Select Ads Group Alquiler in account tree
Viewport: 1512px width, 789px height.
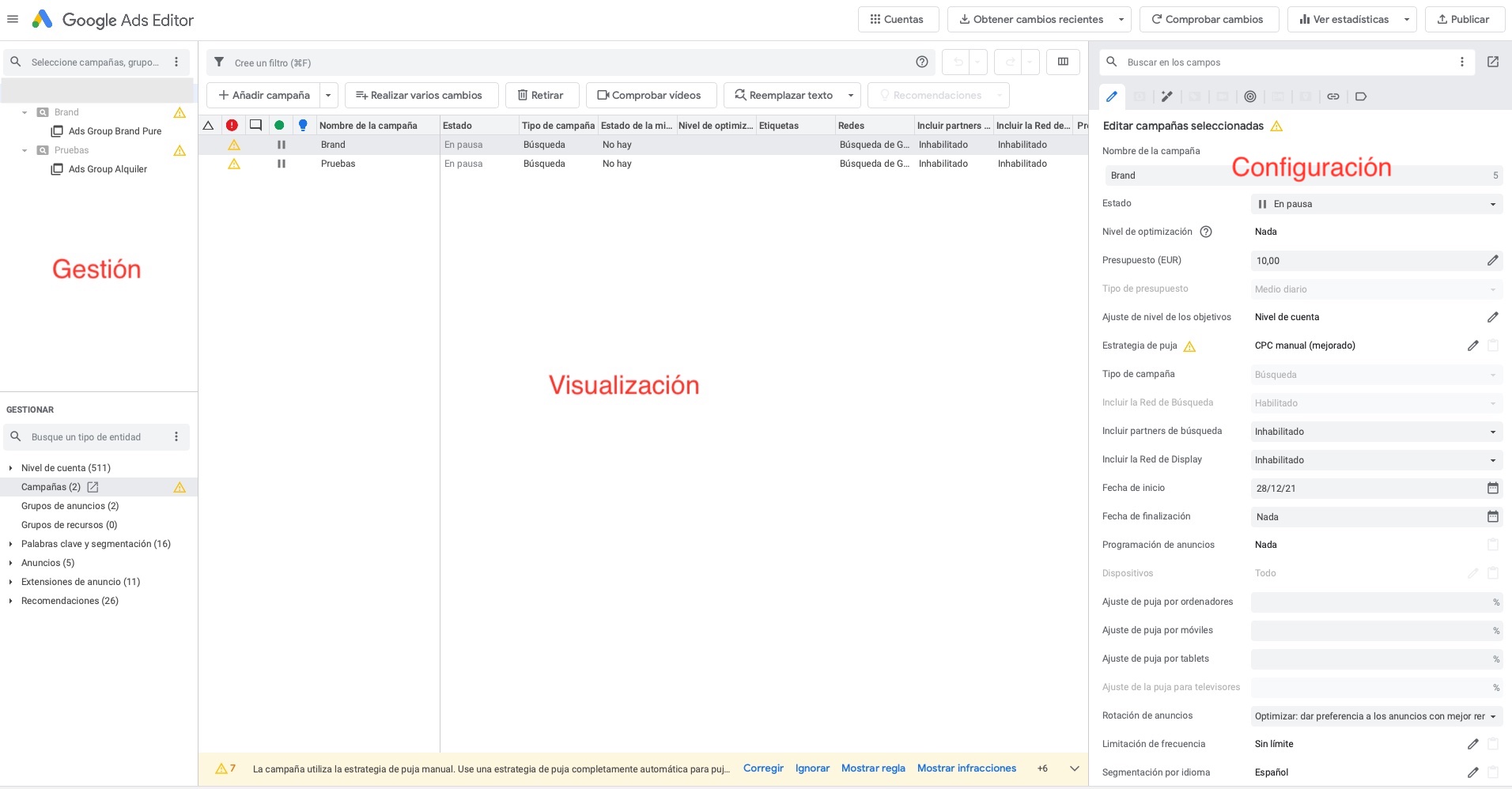point(108,169)
